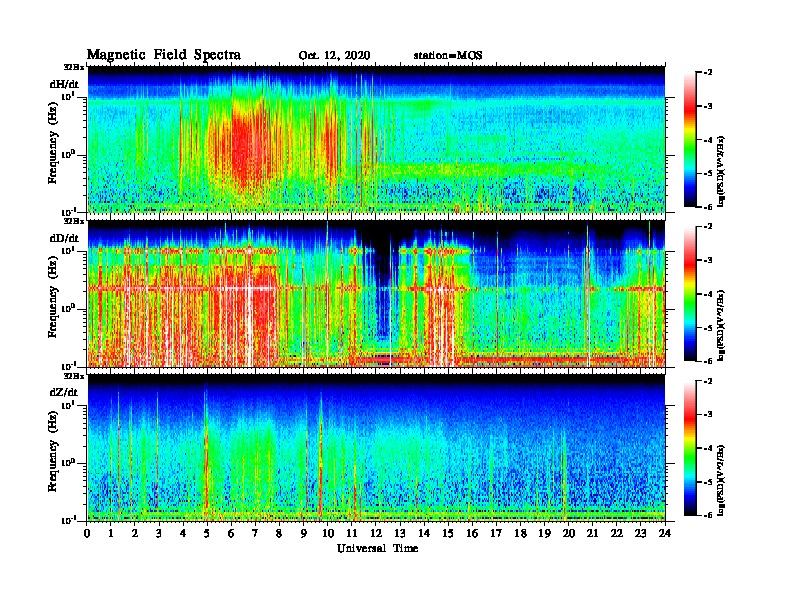The image size is (792, 612).
Task: Click the date 'Oct. 12, 2020'
Action: click(334, 56)
